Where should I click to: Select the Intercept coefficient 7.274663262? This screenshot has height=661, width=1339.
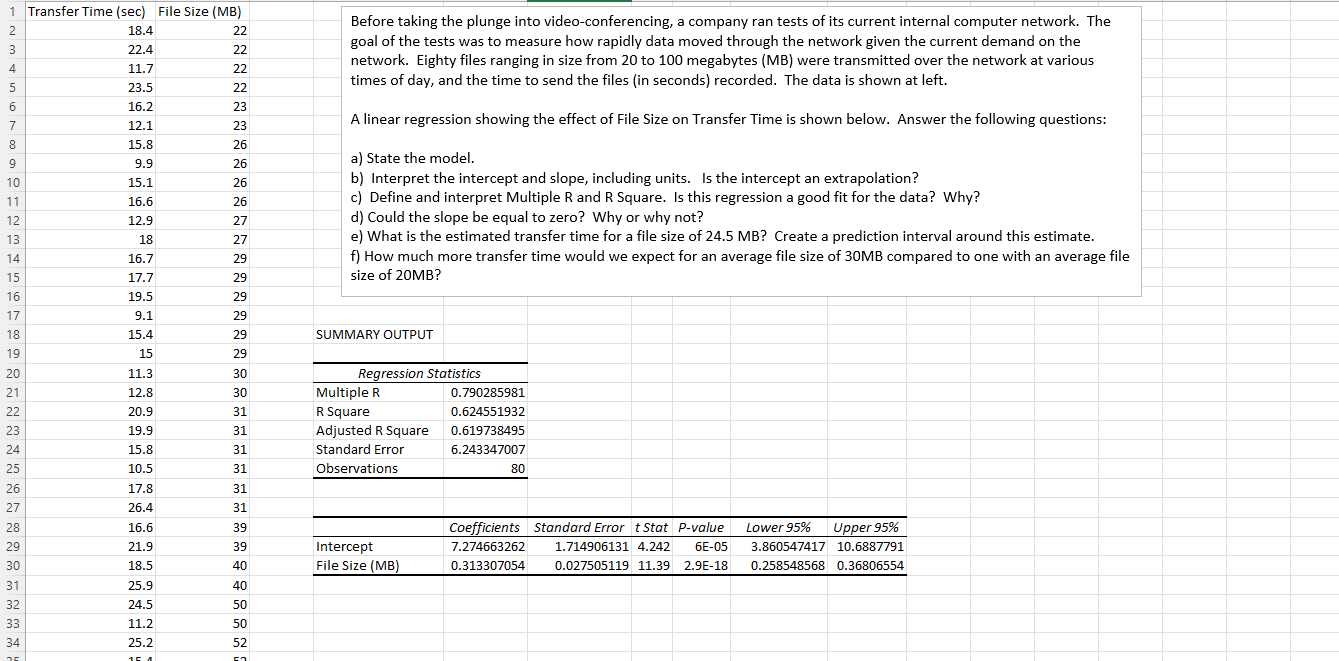(488, 547)
